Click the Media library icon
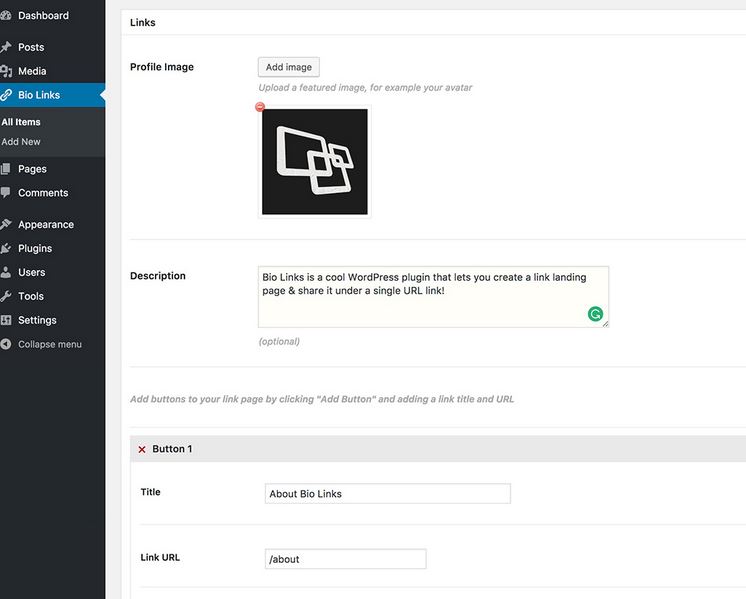 point(6,71)
